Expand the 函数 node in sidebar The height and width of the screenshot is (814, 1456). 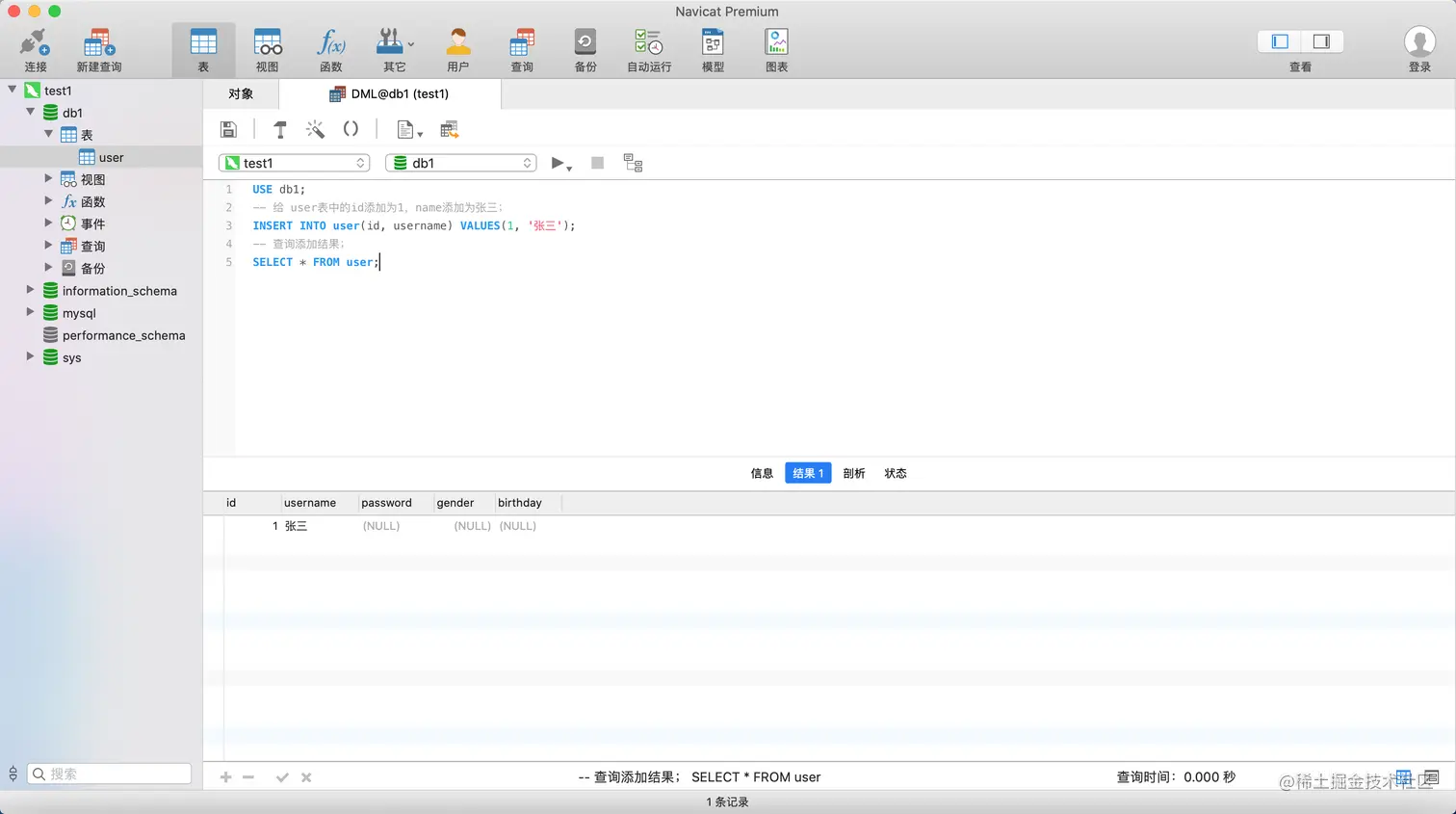coord(48,200)
